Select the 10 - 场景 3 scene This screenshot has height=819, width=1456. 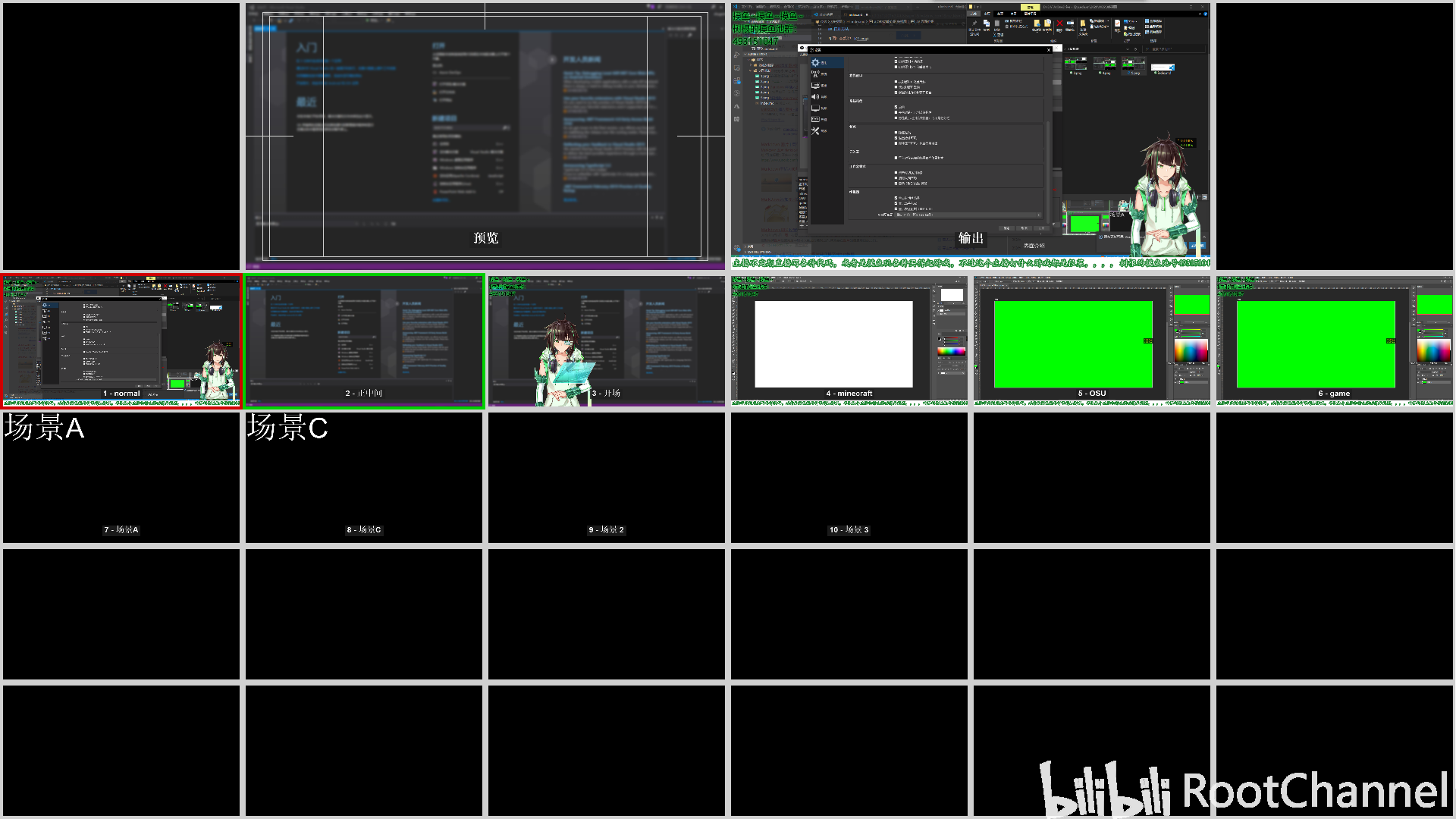(x=849, y=478)
